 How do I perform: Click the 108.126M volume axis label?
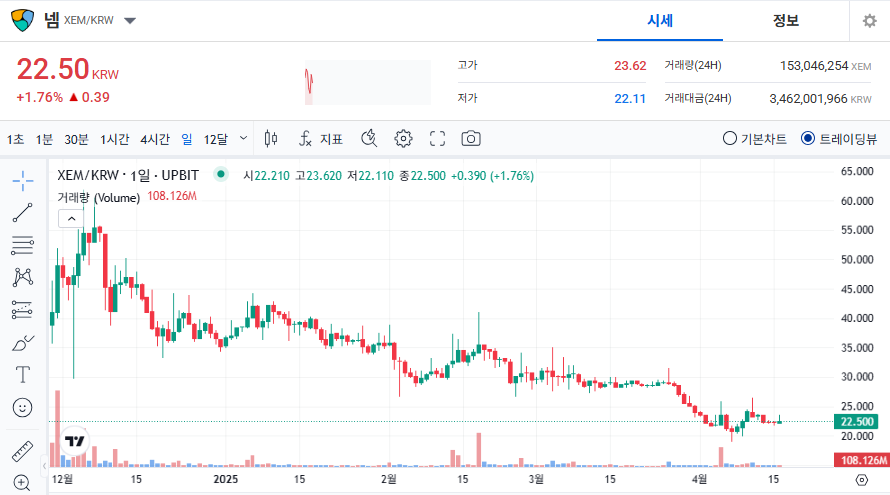coord(860,460)
